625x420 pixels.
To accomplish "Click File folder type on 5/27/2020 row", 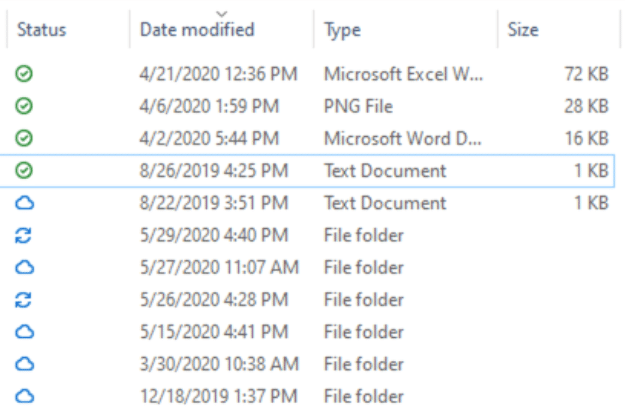I will [x=364, y=268].
